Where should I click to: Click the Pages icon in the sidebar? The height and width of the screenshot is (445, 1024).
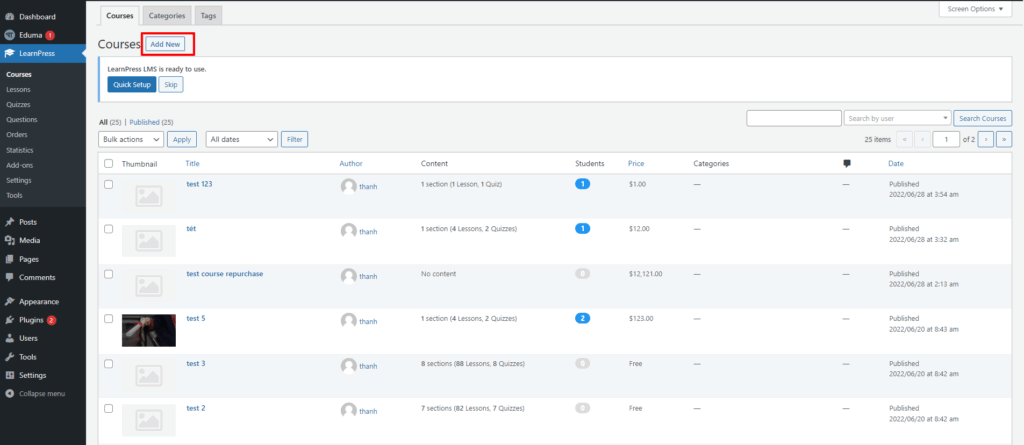pyautogui.click(x=10, y=259)
